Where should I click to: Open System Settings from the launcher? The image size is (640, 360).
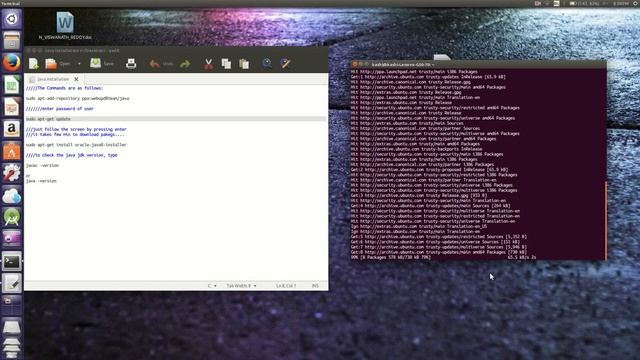[11, 173]
